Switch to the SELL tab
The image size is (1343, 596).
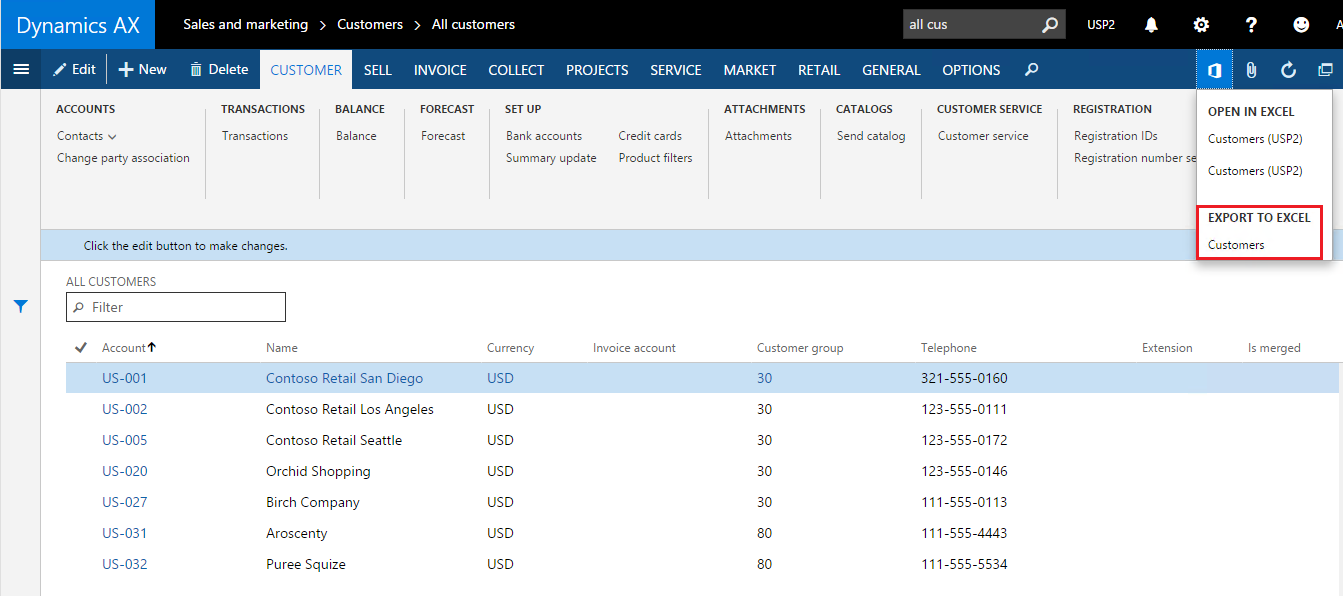pyautogui.click(x=378, y=70)
